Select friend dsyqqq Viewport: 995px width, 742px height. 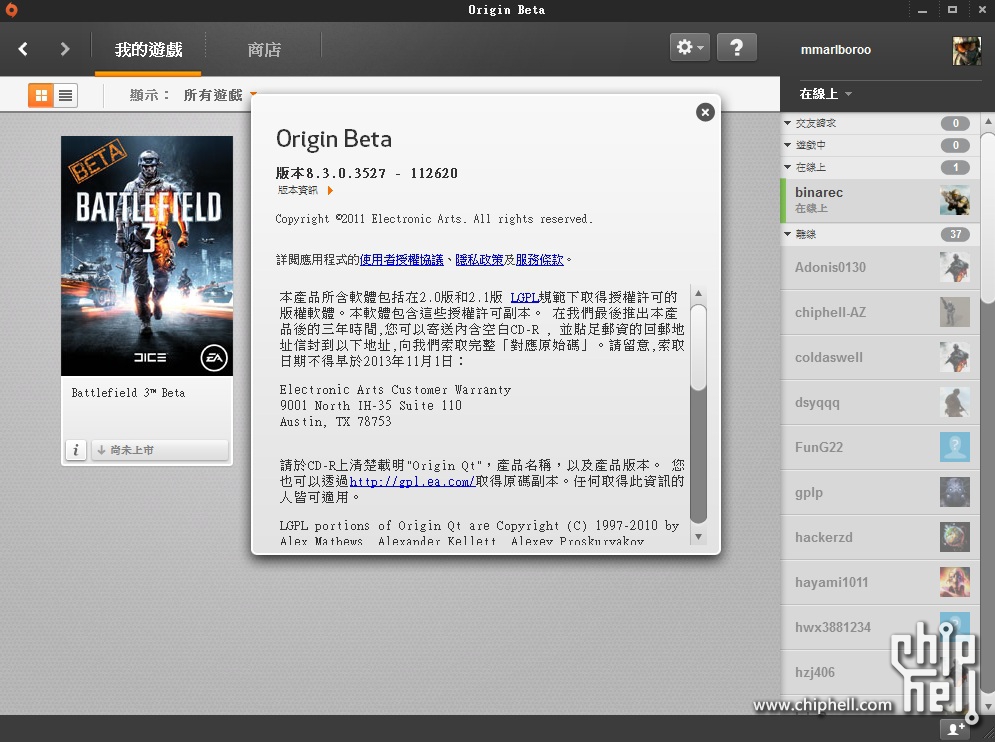880,403
